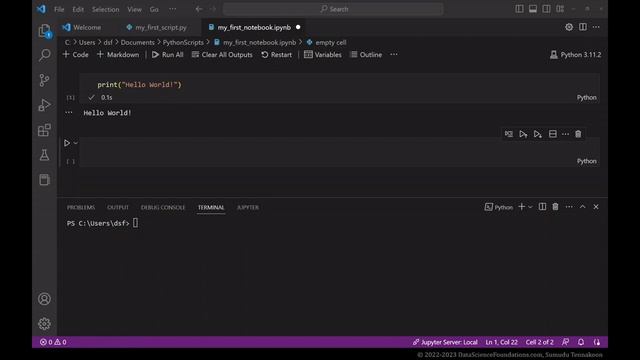Open the Selection menu
640x360 pixels.
point(105,9)
